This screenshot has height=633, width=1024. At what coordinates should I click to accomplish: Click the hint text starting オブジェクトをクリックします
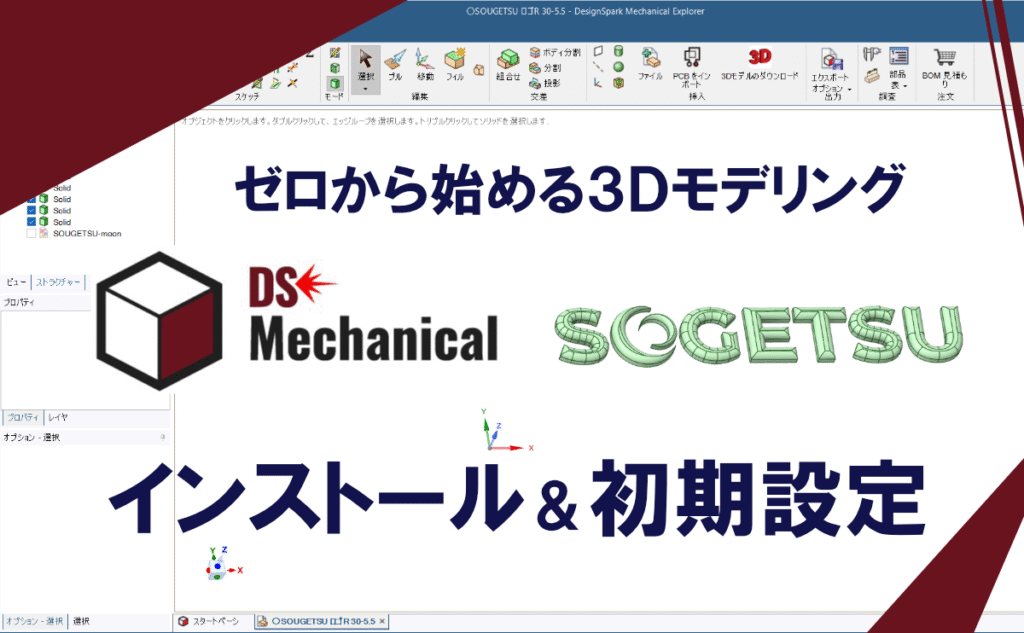(364, 121)
